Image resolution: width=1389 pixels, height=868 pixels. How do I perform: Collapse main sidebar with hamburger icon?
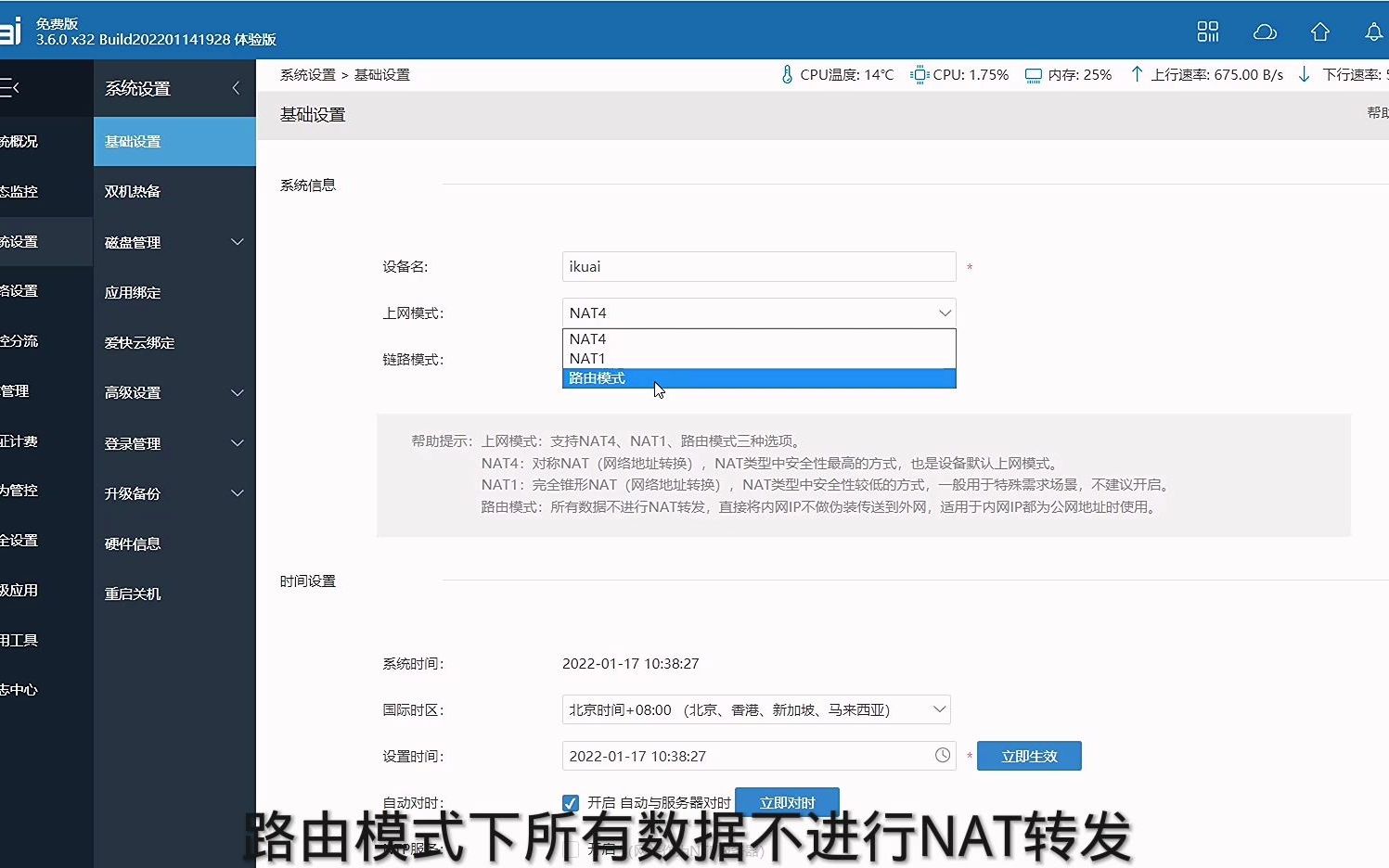10,88
